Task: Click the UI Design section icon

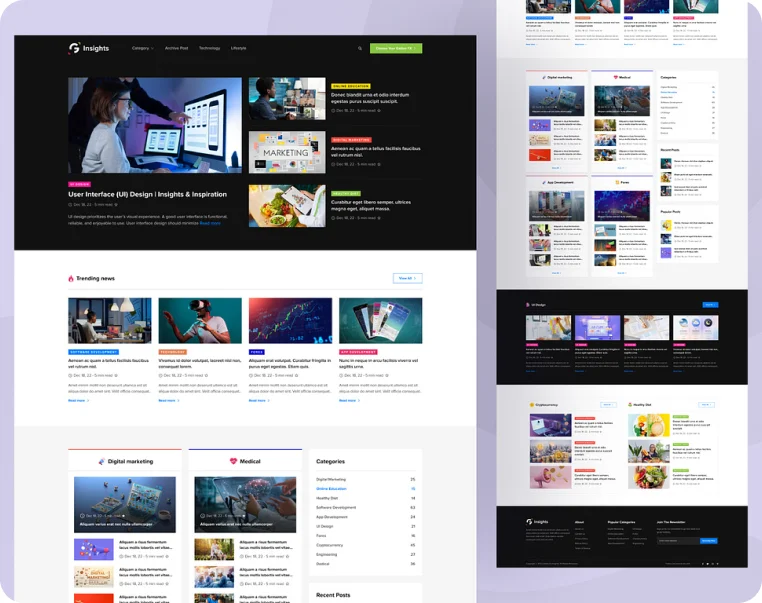Action: pyautogui.click(x=528, y=305)
